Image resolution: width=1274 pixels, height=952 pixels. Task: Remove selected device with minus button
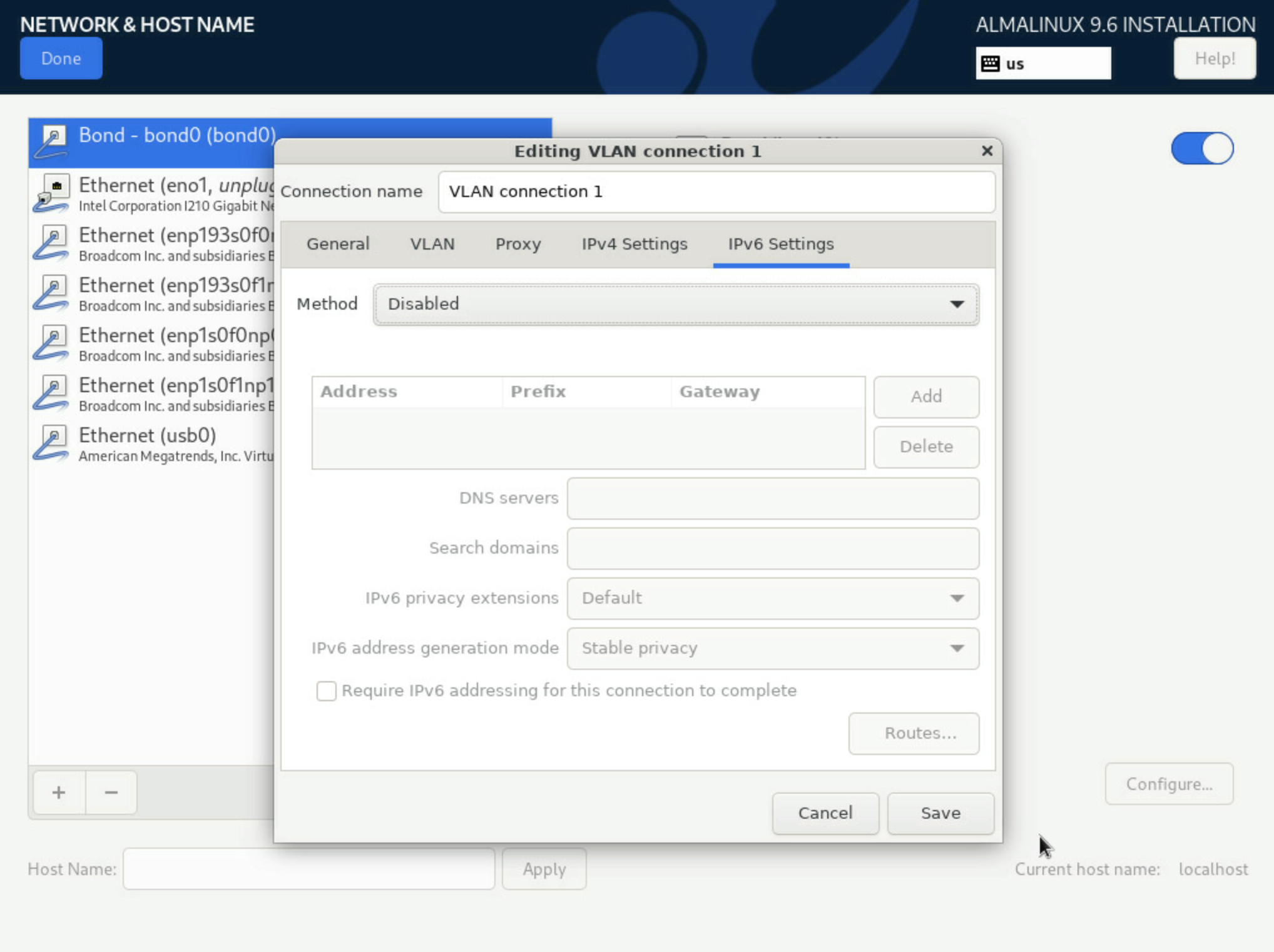(x=111, y=792)
